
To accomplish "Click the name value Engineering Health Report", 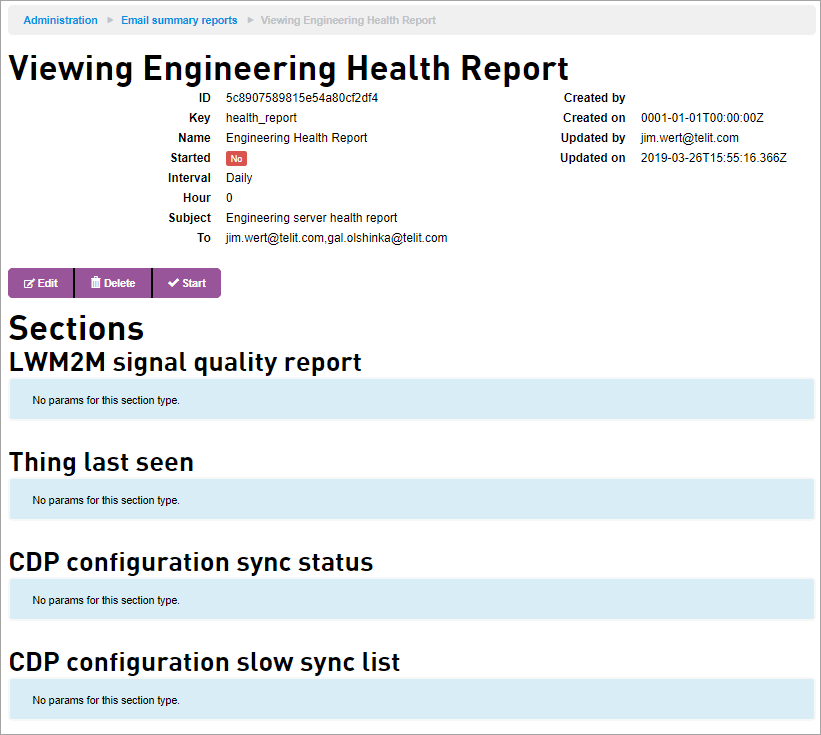I will [x=296, y=138].
